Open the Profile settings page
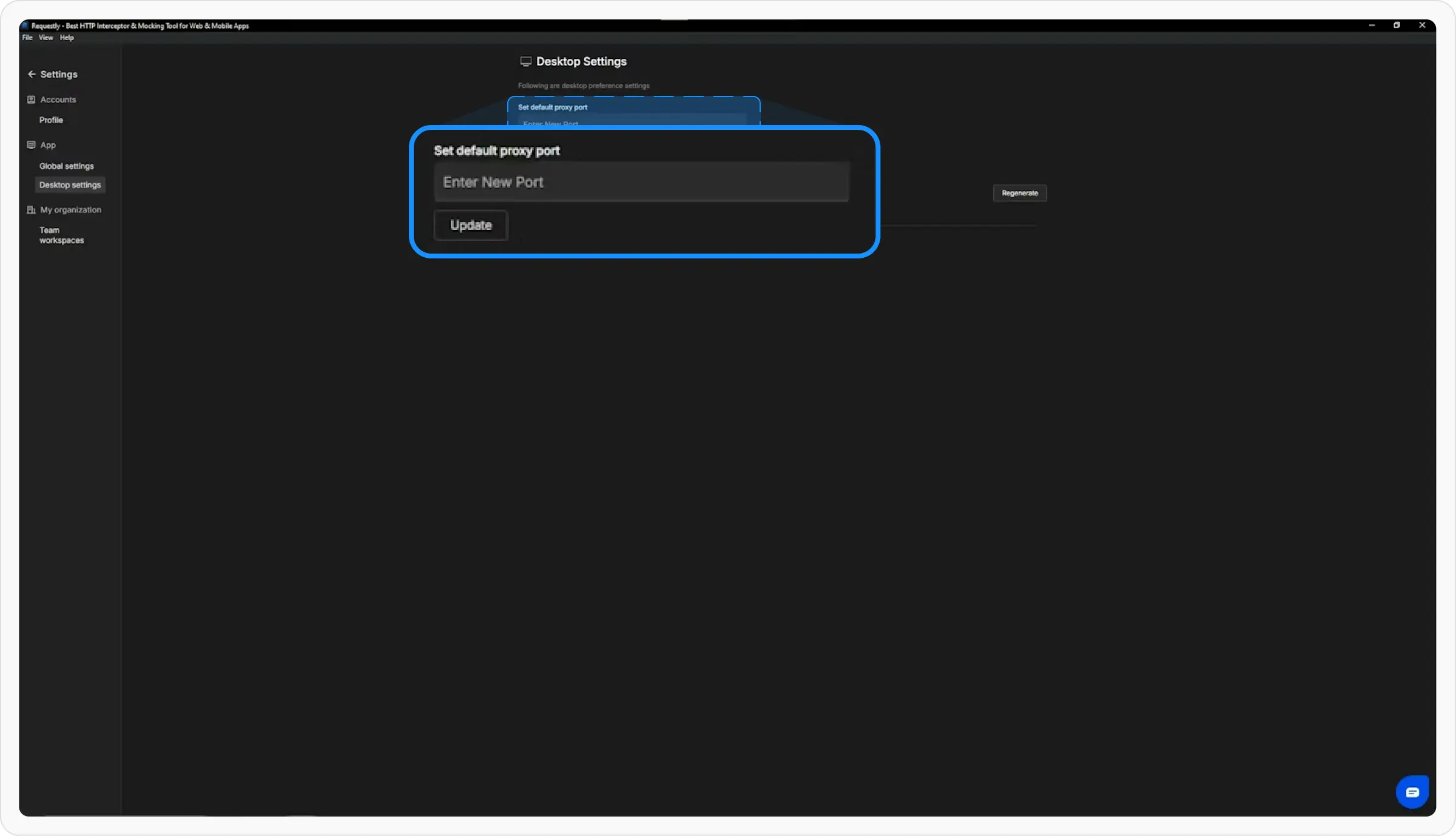The width and height of the screenshot is (1456, 836). coord(50,120)
